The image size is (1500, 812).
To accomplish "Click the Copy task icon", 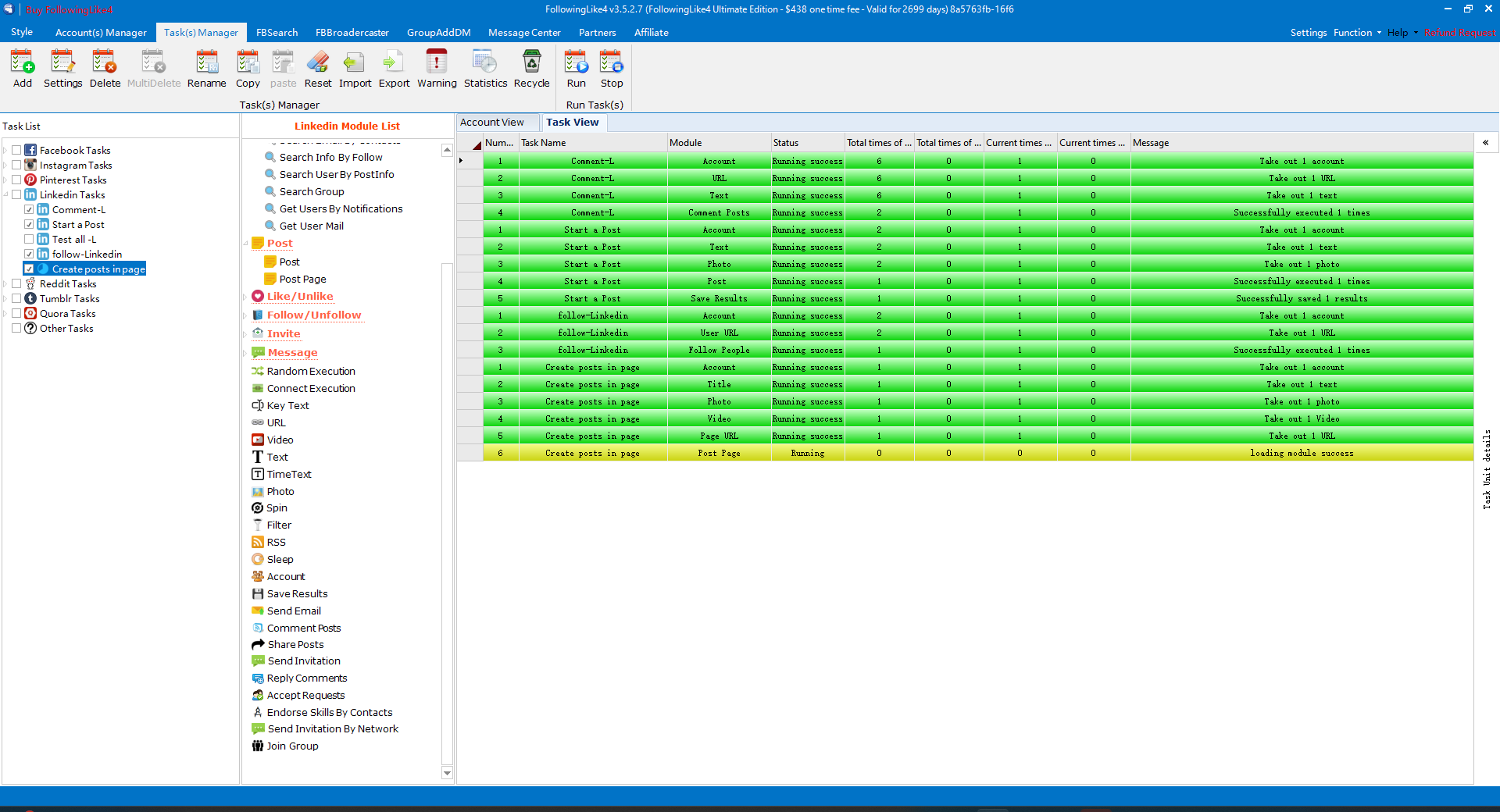I will coord(248,69).
